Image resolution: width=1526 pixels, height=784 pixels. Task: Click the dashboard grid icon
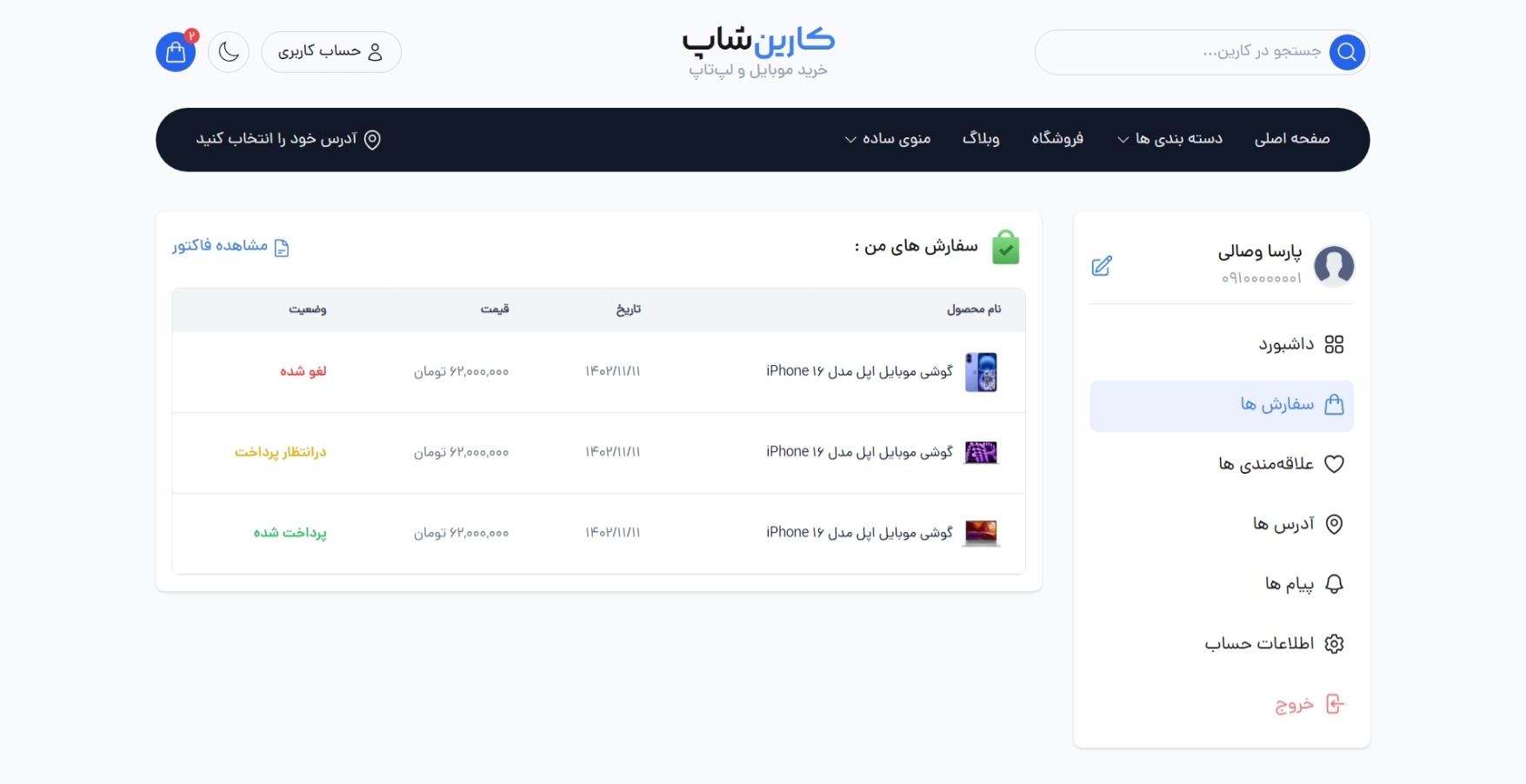point(1334,345)
